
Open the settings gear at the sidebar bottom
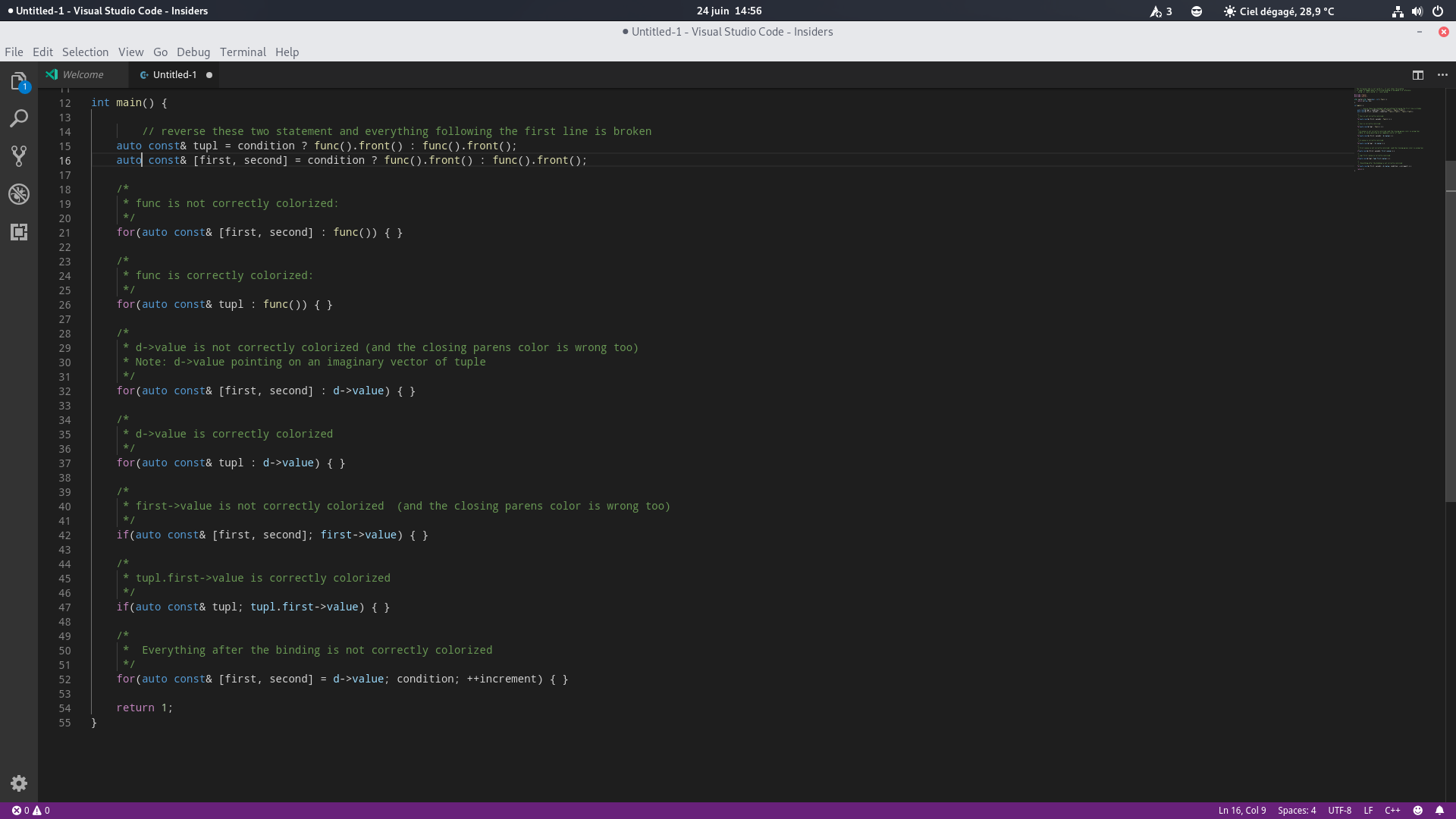(18, 783)
